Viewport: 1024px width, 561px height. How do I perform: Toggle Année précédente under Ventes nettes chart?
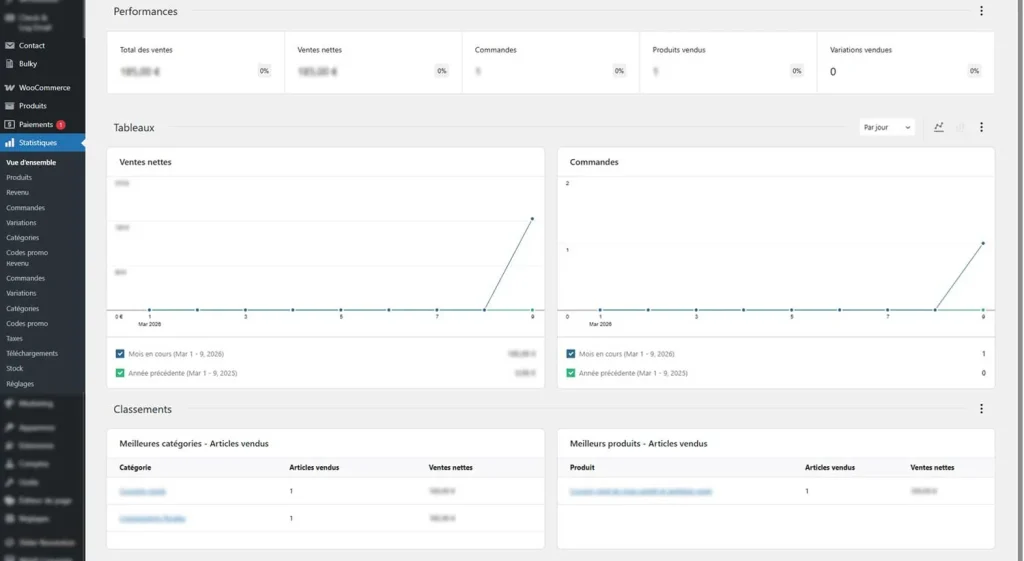click(121, 373)
